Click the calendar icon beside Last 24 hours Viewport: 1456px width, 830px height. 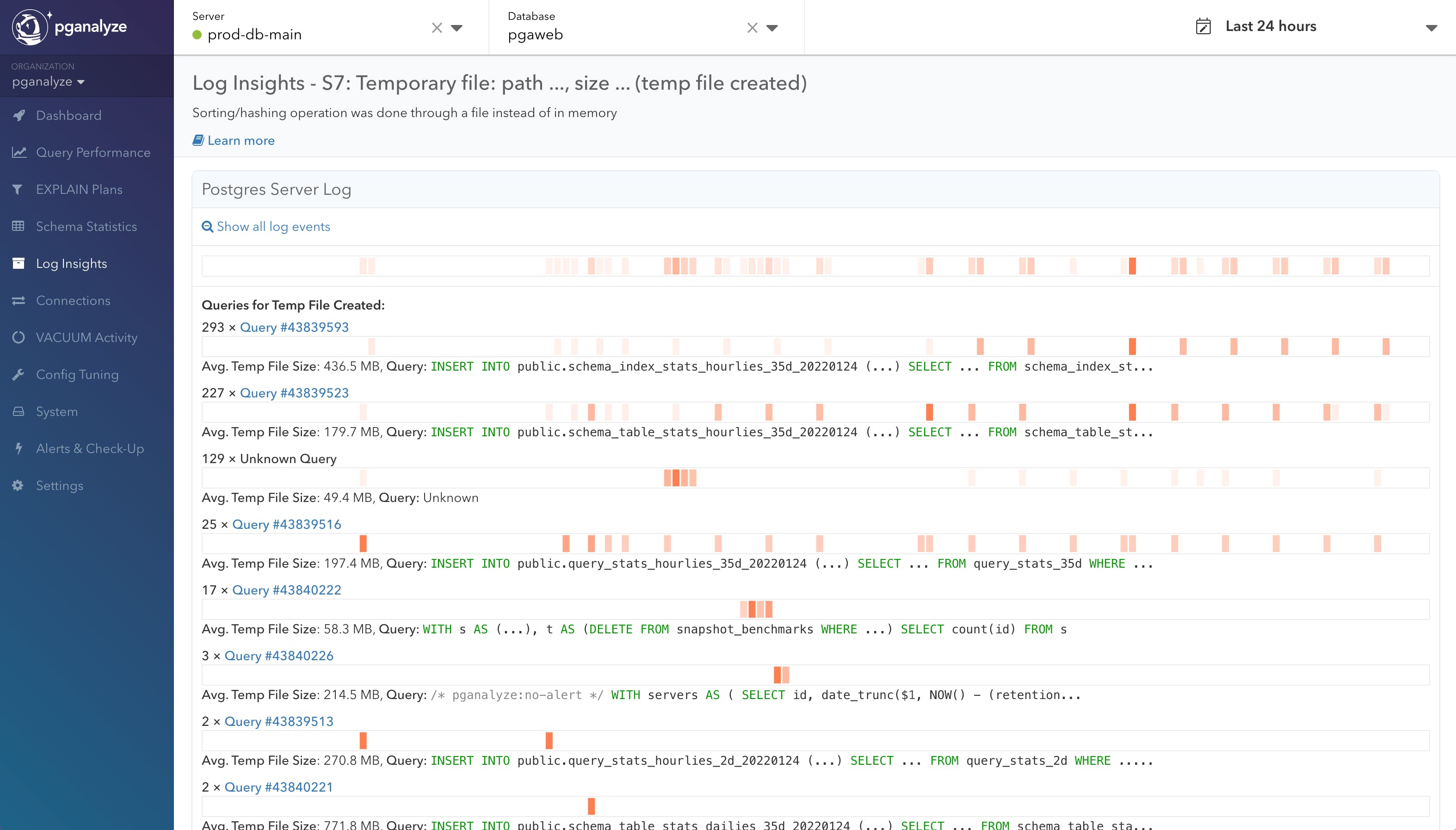pos(1203,27)
